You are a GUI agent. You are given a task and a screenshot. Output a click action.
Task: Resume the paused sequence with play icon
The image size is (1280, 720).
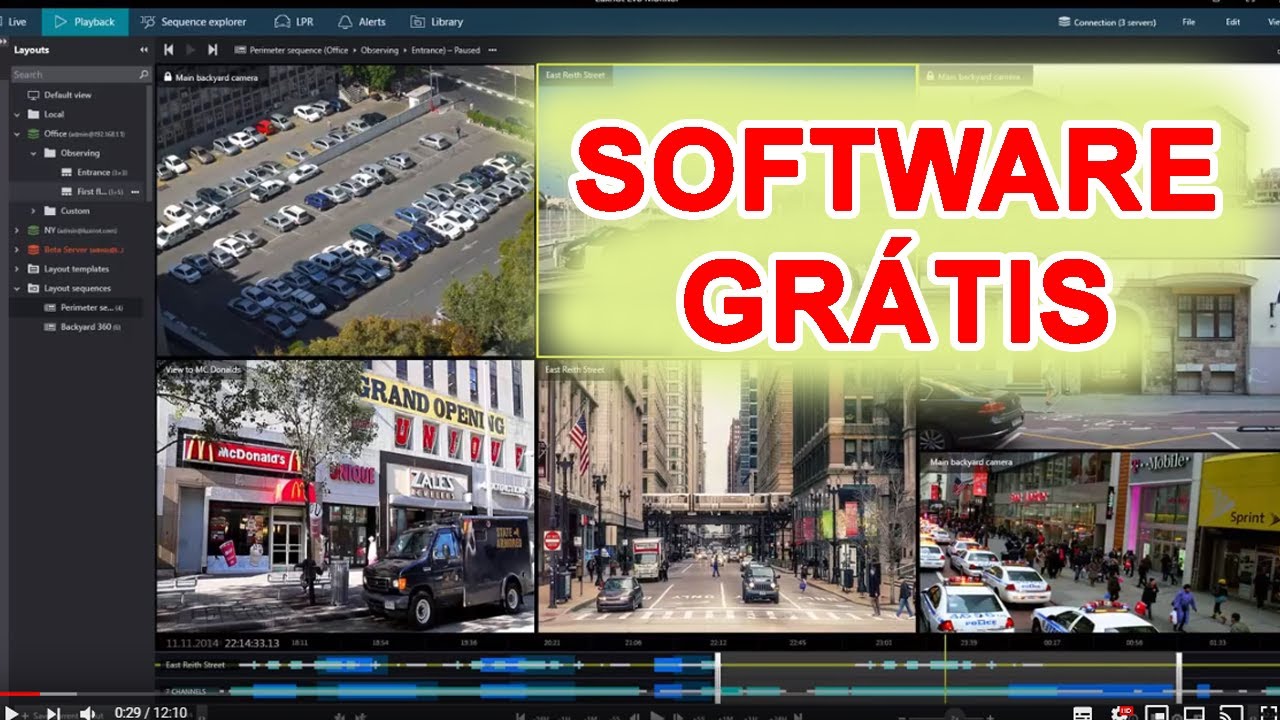(190, 49)
